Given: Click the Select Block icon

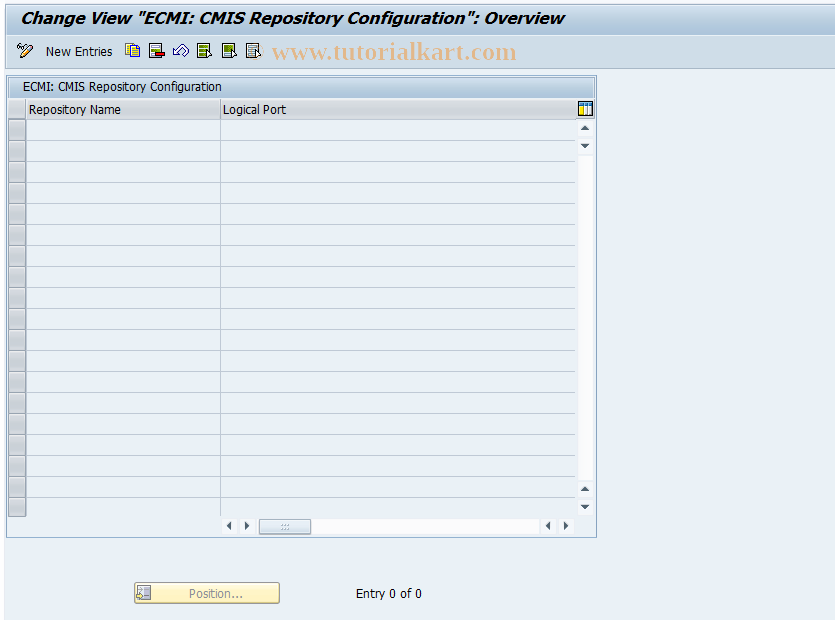Looking at the screenshot, I should pos(229,51).
